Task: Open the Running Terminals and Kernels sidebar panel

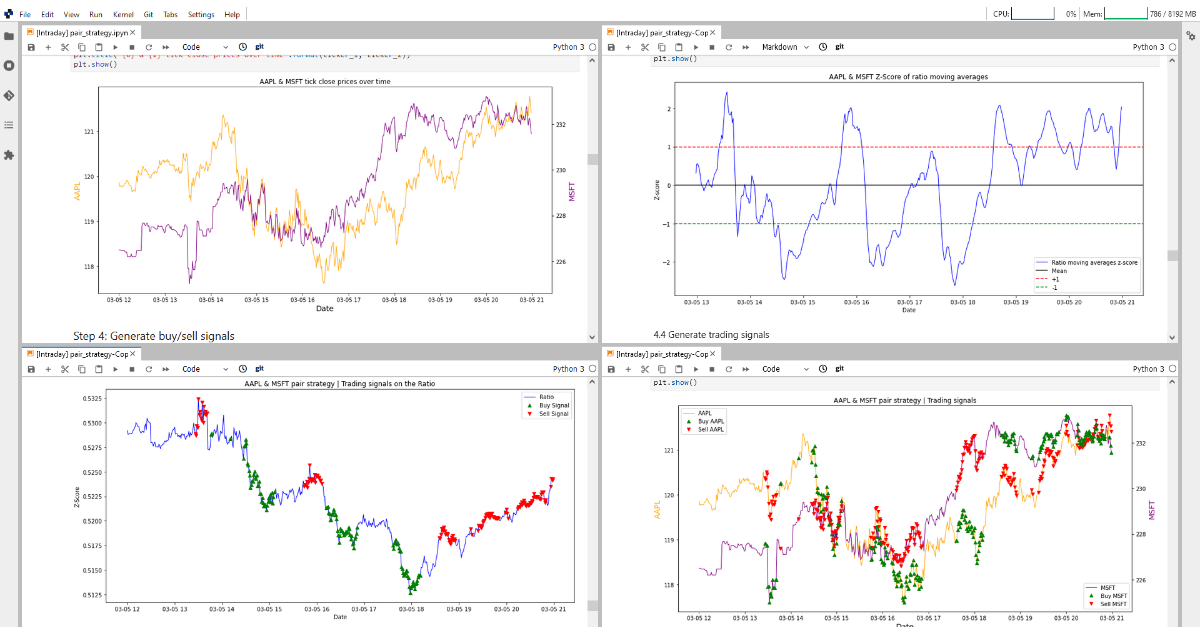Action: [x=9, y=65]
